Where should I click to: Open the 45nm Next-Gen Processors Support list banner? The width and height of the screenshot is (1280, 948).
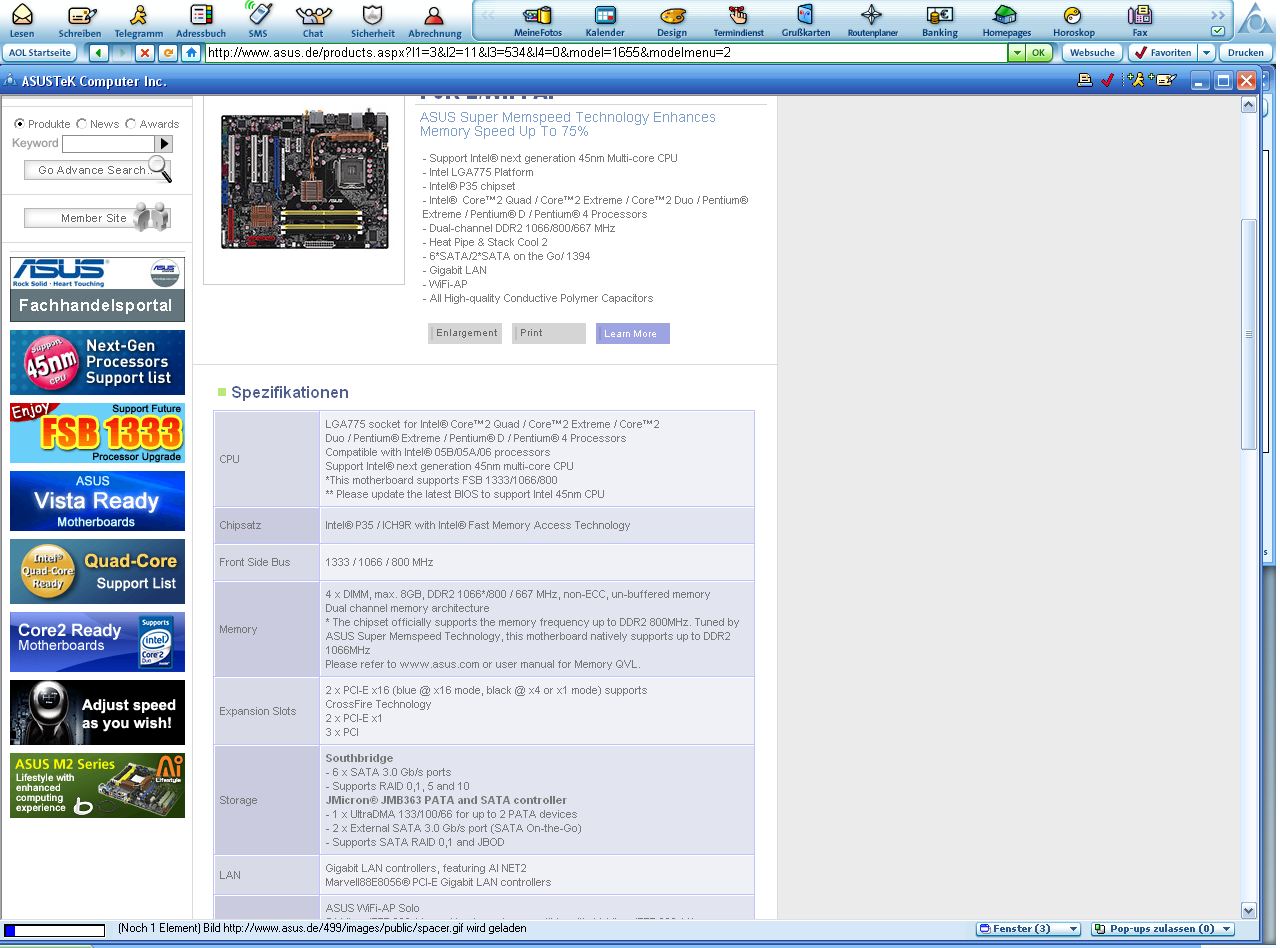(97, 362)
